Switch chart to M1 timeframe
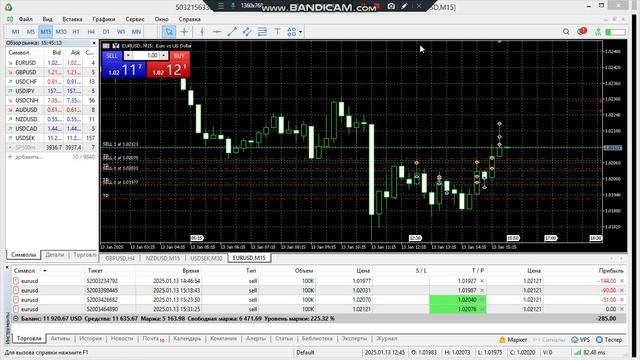640x360 pixels. [x=16, y=31]
